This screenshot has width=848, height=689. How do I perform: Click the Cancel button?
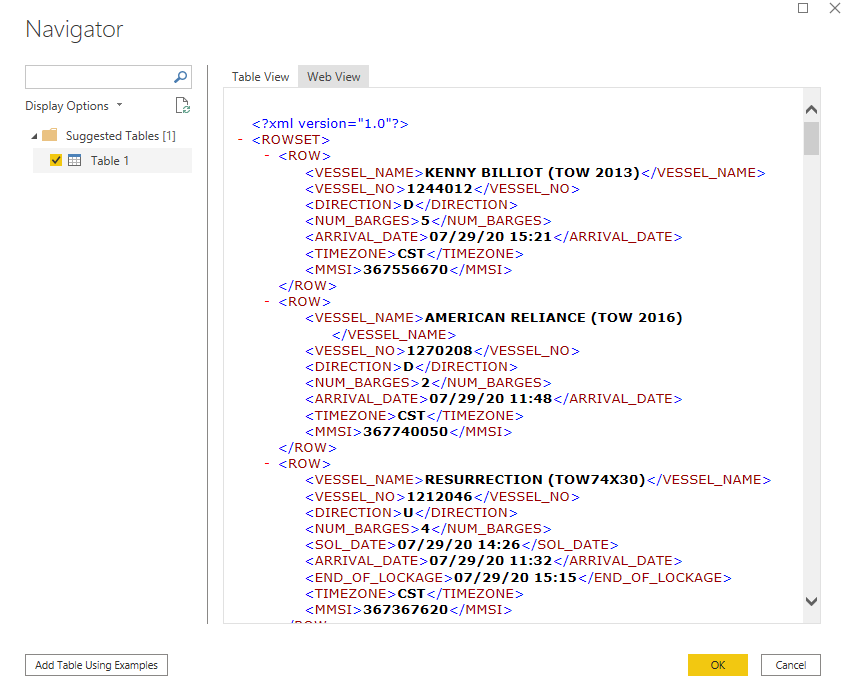click(790, 664)
